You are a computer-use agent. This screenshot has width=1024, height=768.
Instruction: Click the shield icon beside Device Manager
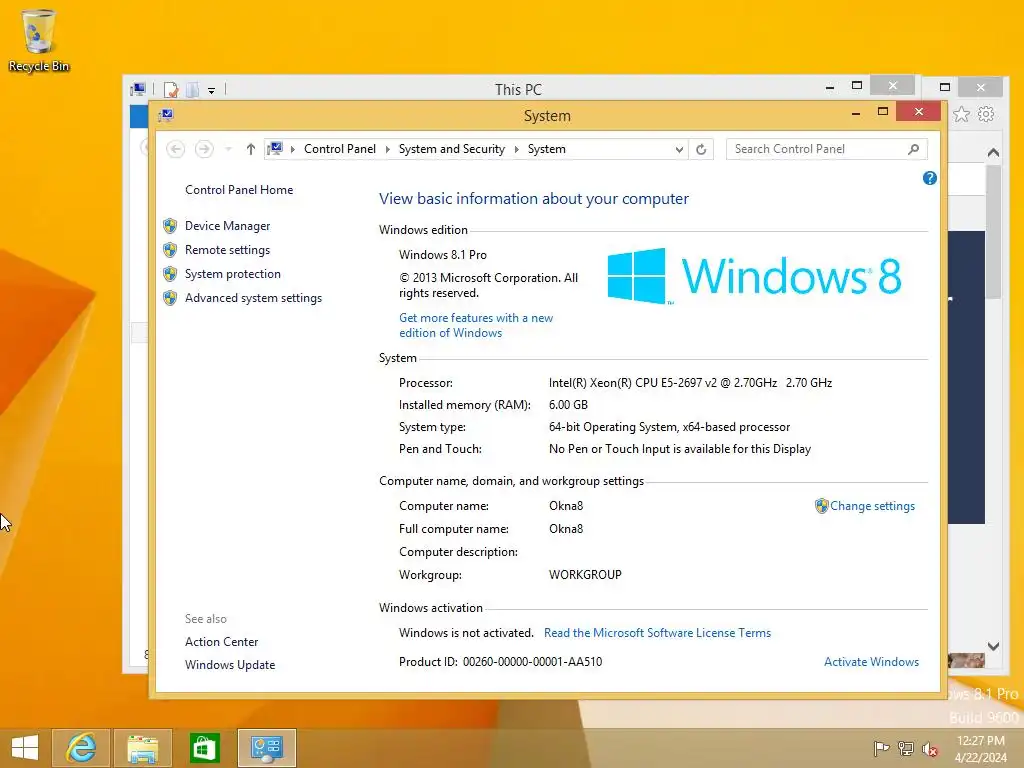coord(170,226)
